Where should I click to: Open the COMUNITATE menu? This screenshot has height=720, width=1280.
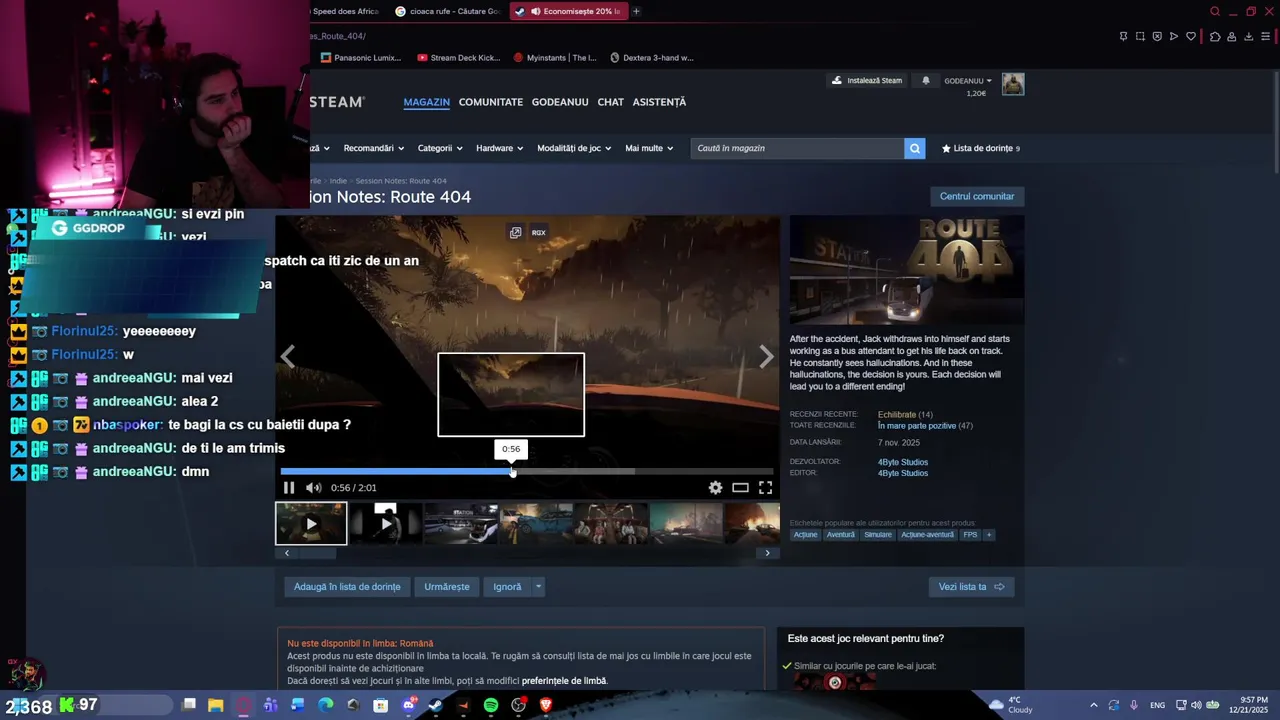pyautogui.click(x=490, y=102)
